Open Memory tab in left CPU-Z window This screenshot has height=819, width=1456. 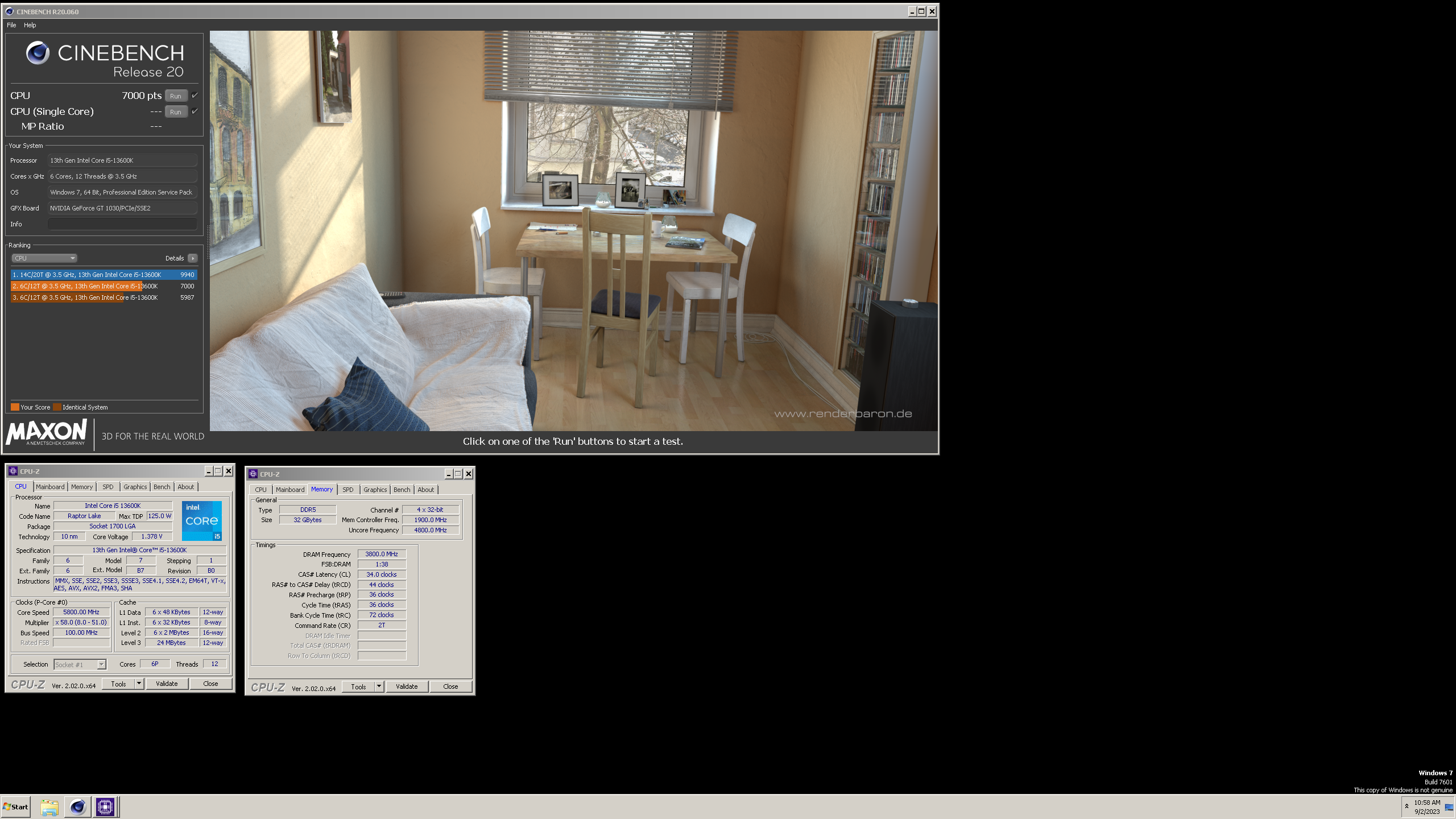[82, 487]
